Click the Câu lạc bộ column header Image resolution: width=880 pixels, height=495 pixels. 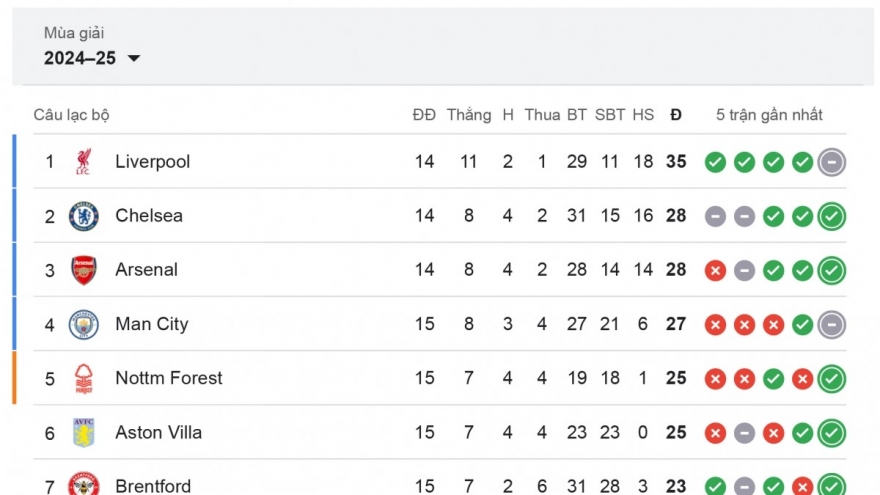point(71,115)
